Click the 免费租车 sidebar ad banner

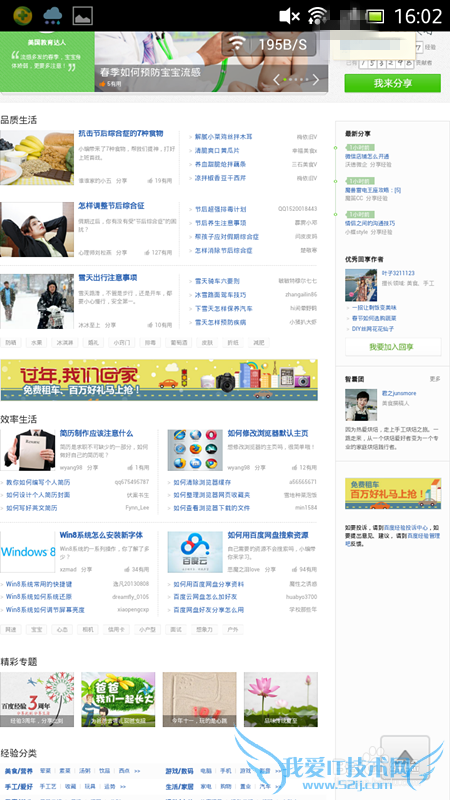pos(393,493)
